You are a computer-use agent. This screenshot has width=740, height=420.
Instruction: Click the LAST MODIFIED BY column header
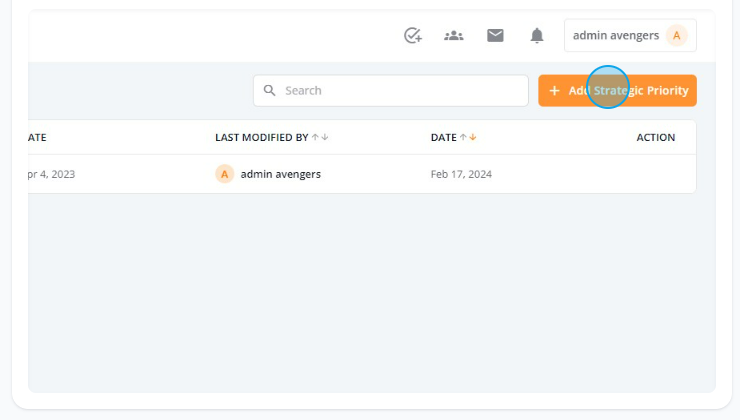tap(261, 137)
